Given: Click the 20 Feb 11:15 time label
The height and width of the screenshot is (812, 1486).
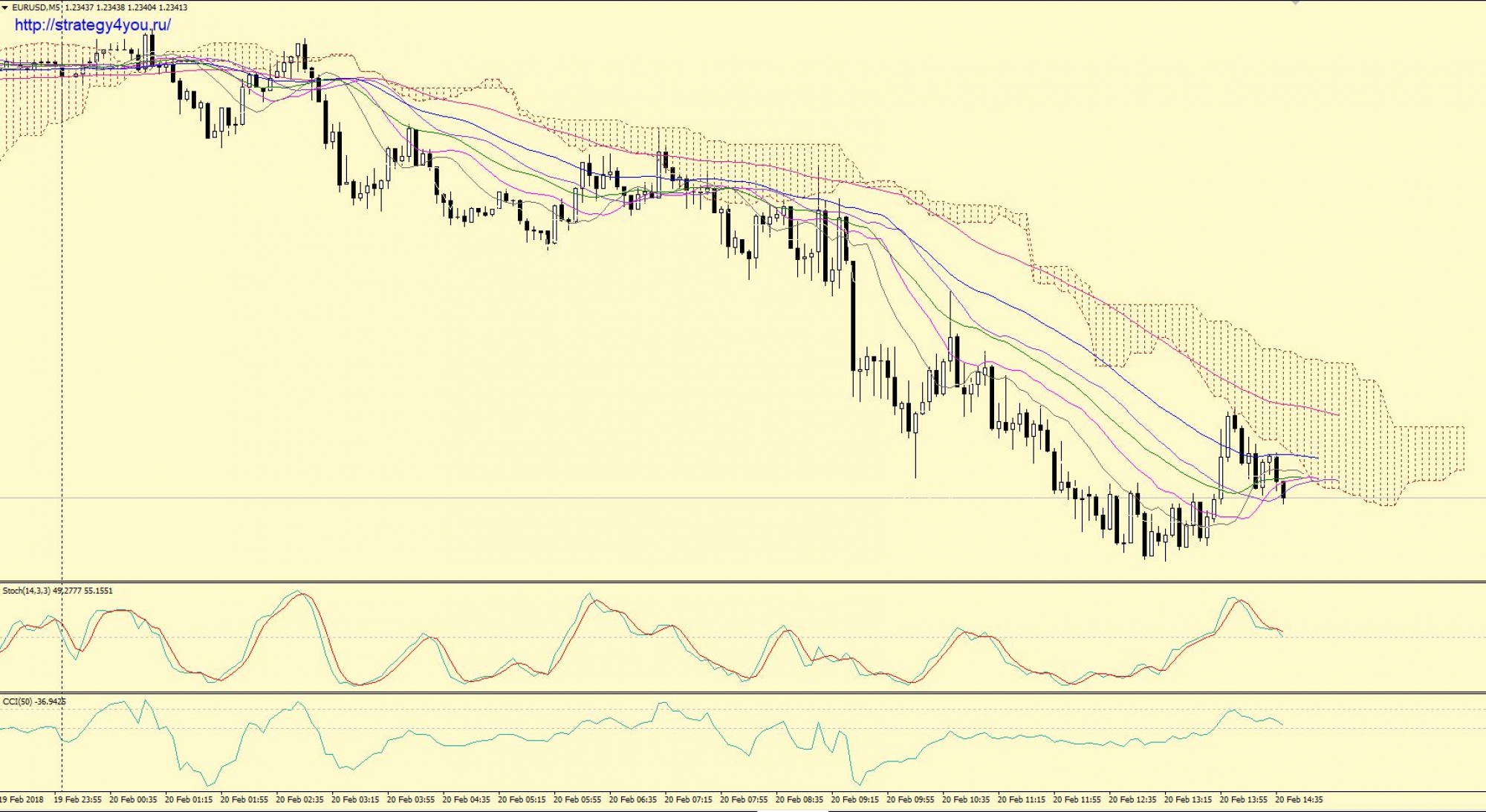Looking at the screenshot, I should point(1021,800).
